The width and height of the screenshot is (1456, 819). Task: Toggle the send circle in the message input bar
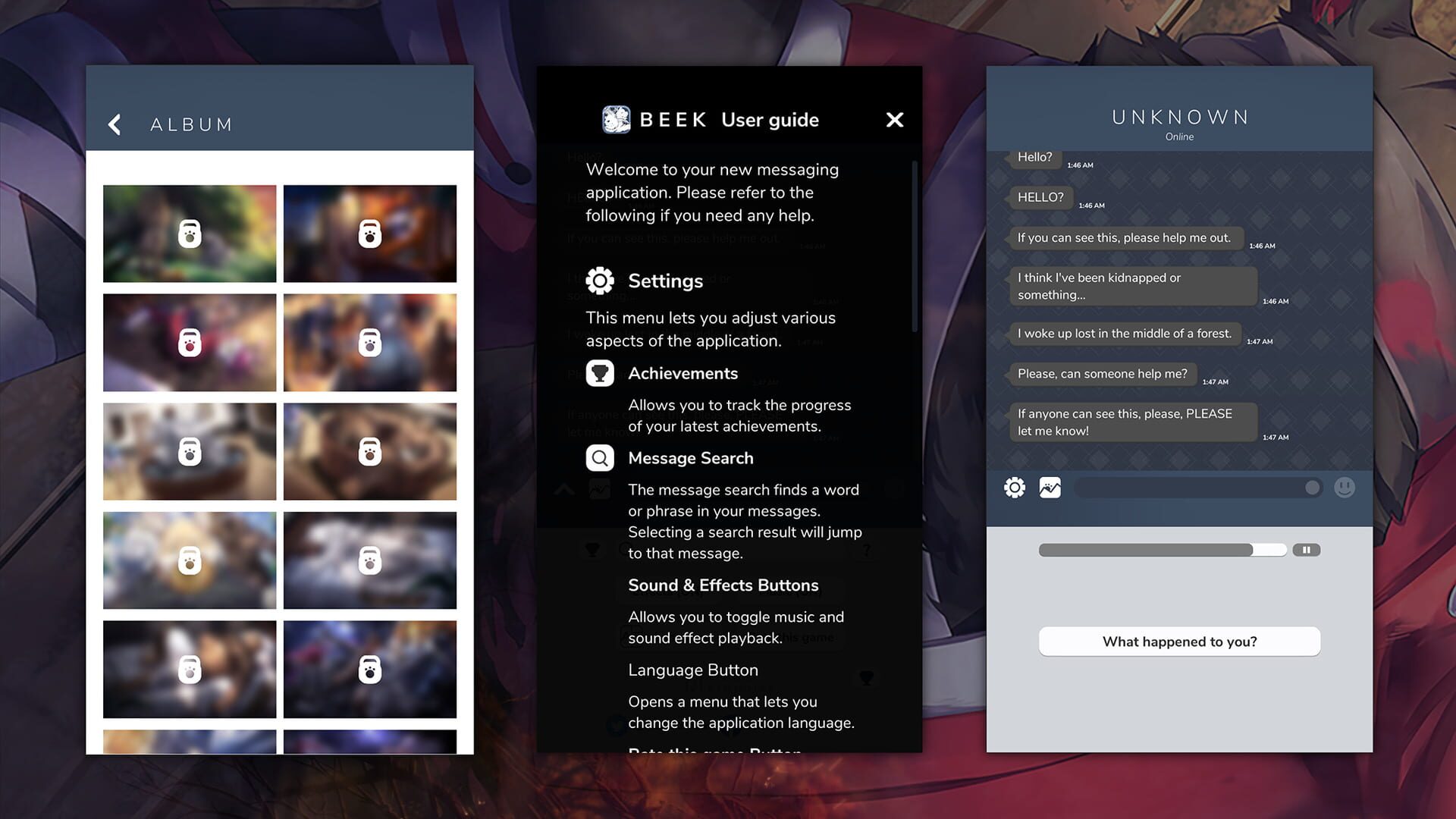click(x=1314, y=488)
